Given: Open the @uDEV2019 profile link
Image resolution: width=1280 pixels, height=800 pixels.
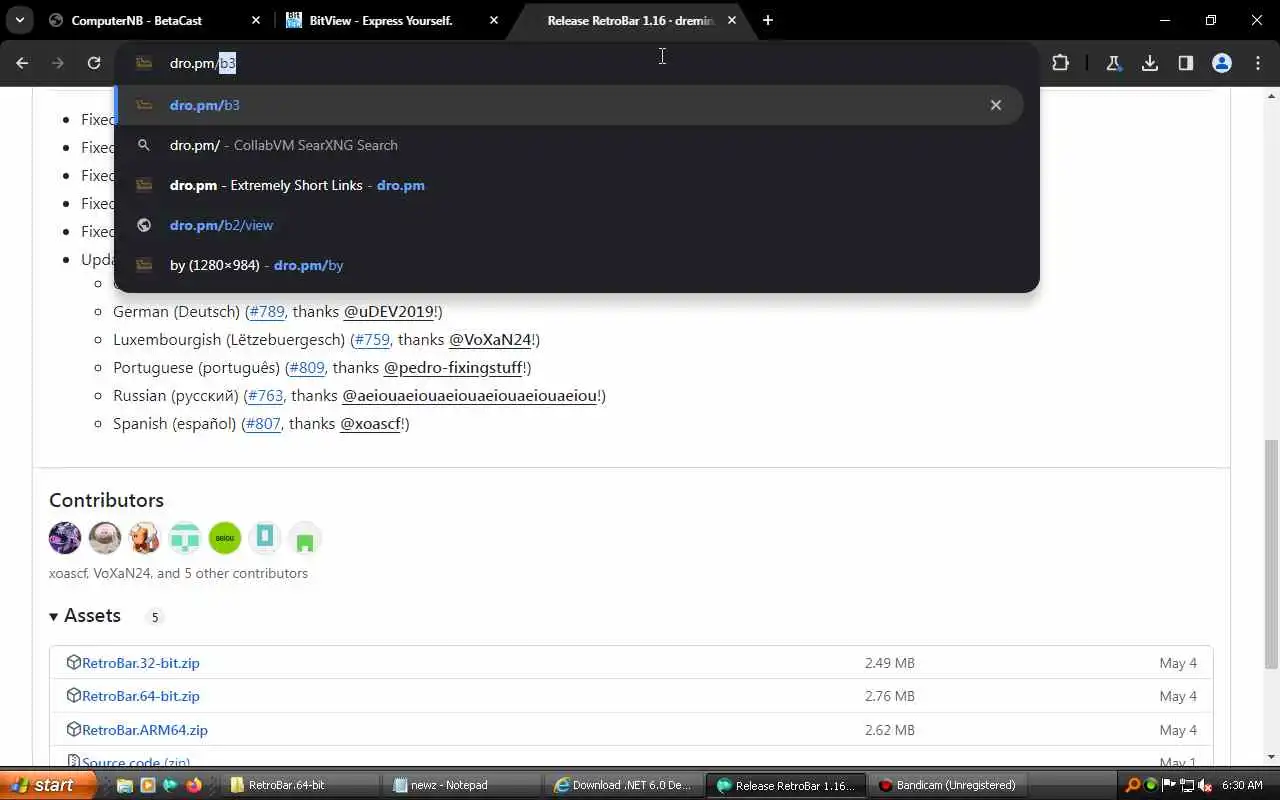Looking at the screenshot, I should point(388,311).
